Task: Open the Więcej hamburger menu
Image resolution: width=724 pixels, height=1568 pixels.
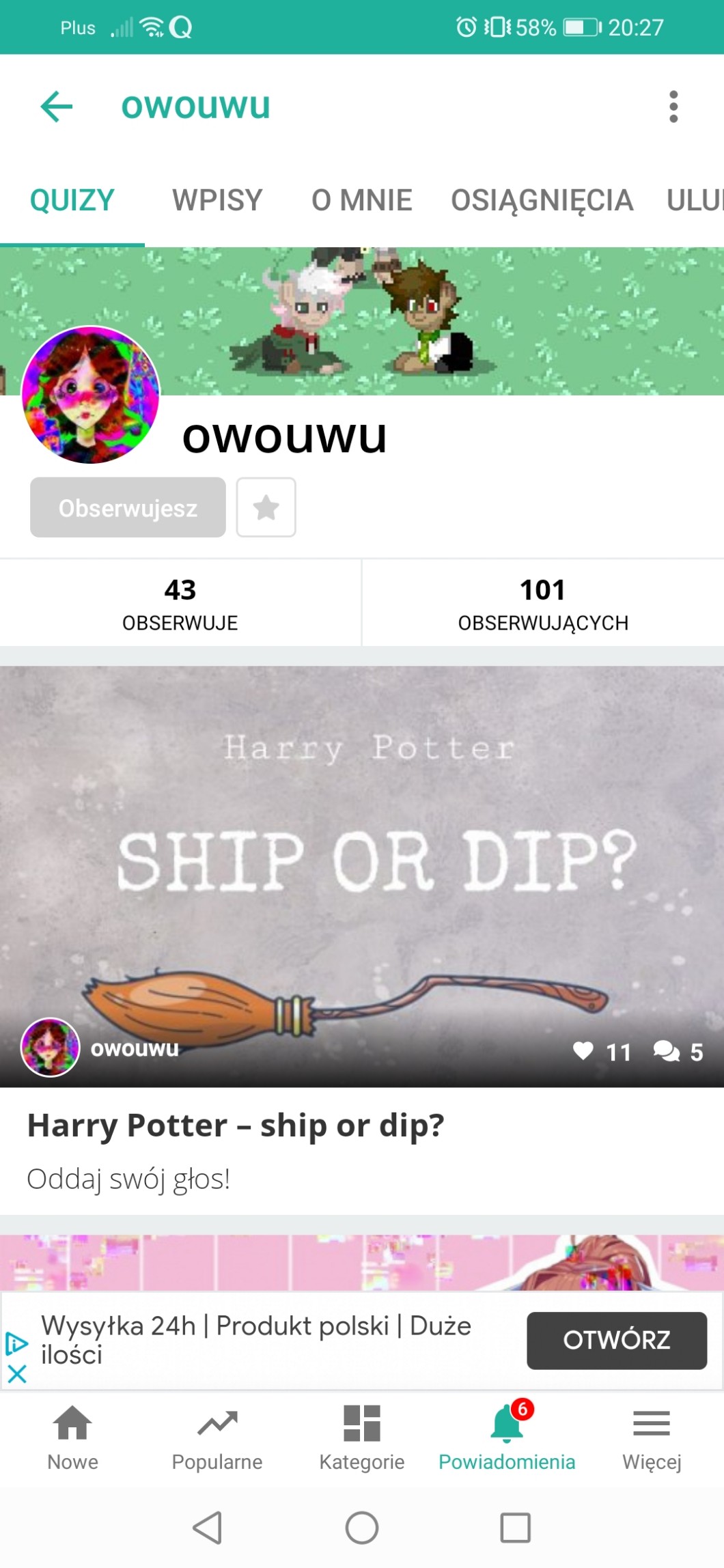Action: (x=652, y=1424)
